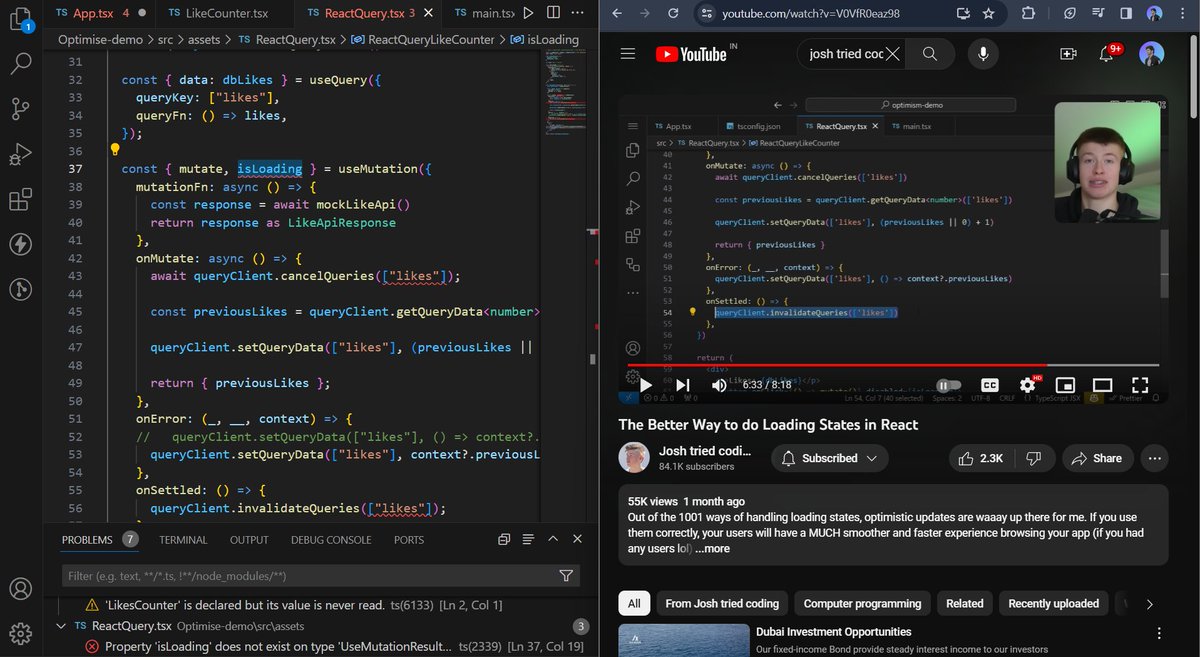This screenshot has height=657, width=1200.
Task: Open the YouTube account avatar menu
Action: coord(1153,54)
